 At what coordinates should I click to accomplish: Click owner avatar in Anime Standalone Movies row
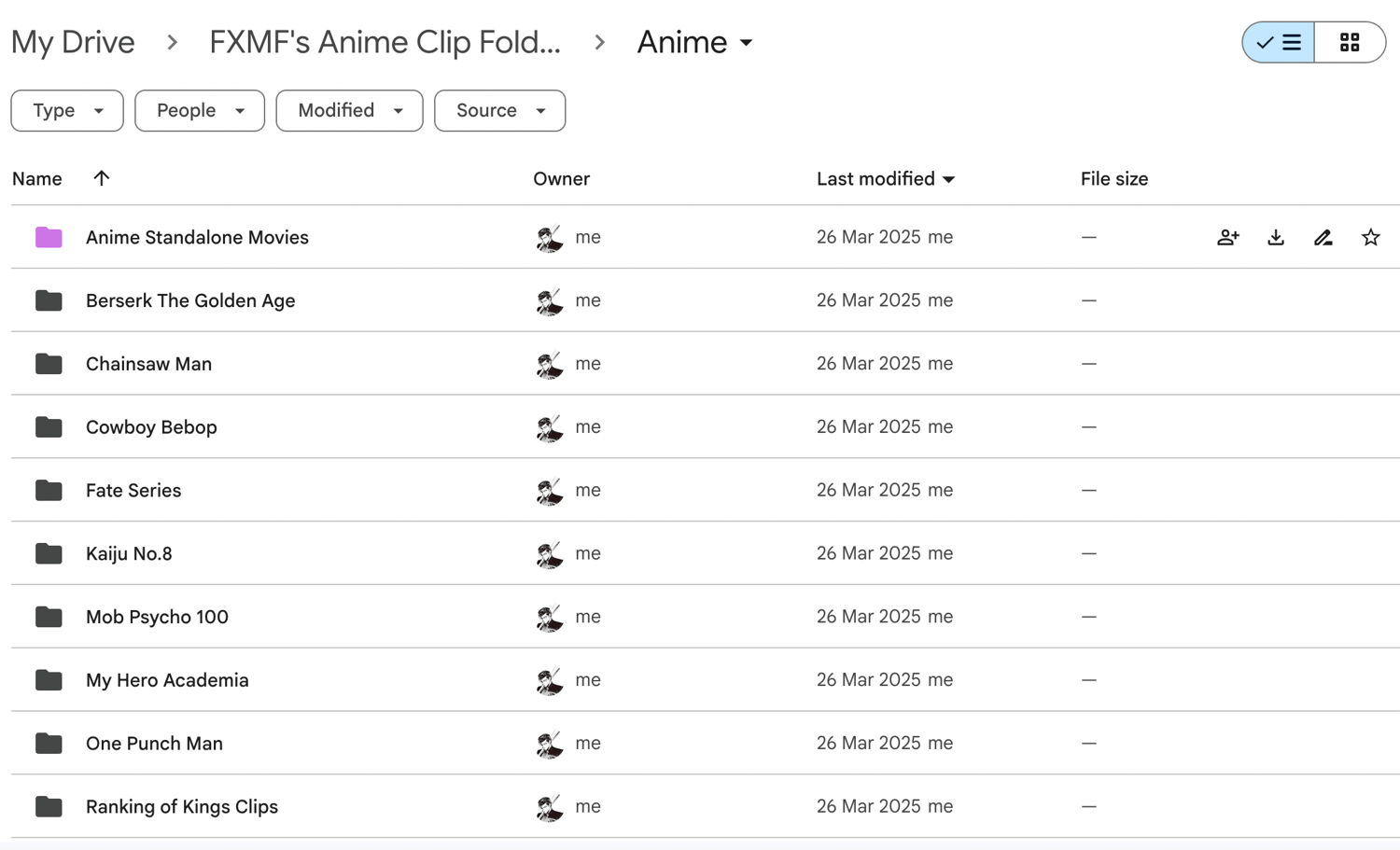click(550, 238)
